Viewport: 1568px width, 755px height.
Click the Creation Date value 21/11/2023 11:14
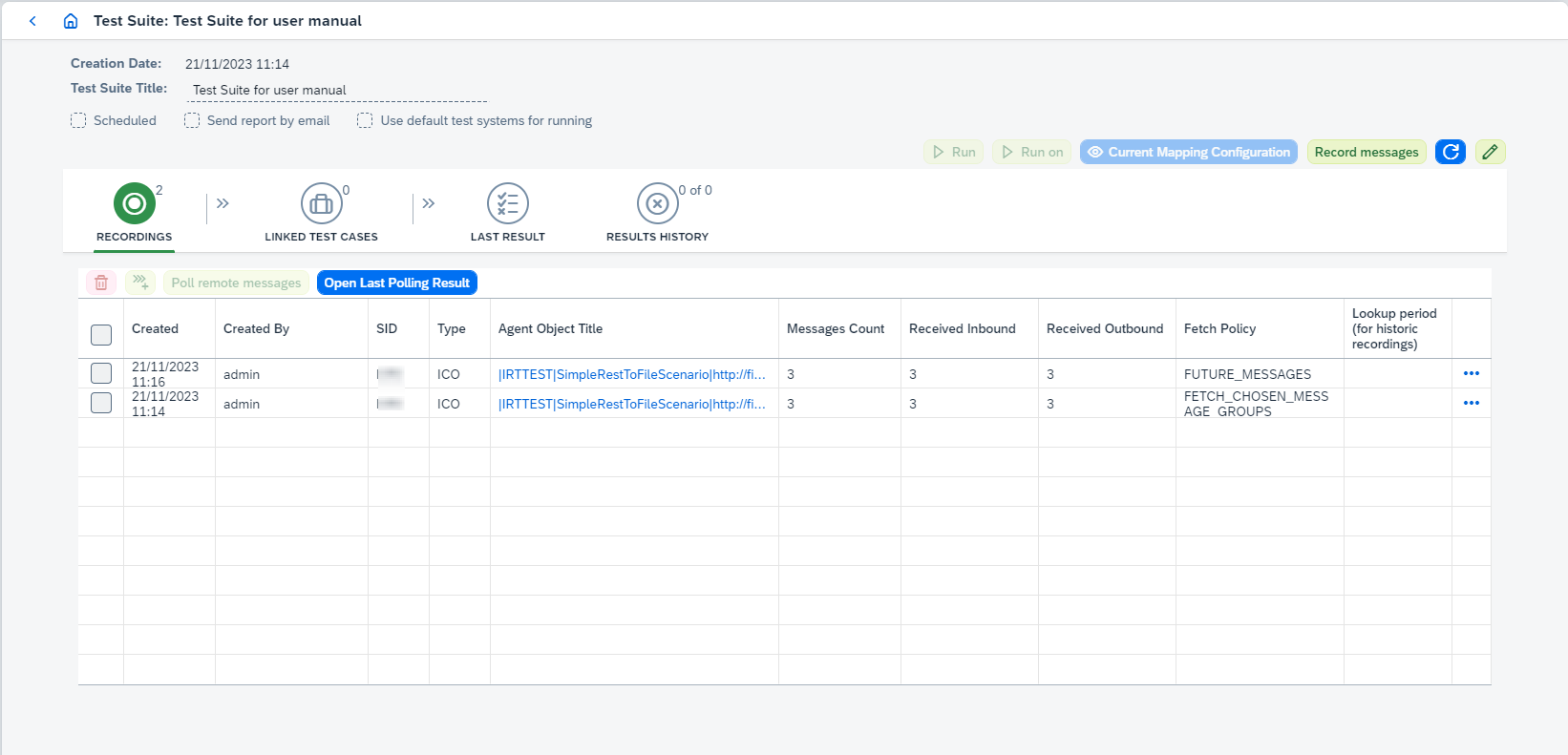pyautogui.click(x=237, y=64)
